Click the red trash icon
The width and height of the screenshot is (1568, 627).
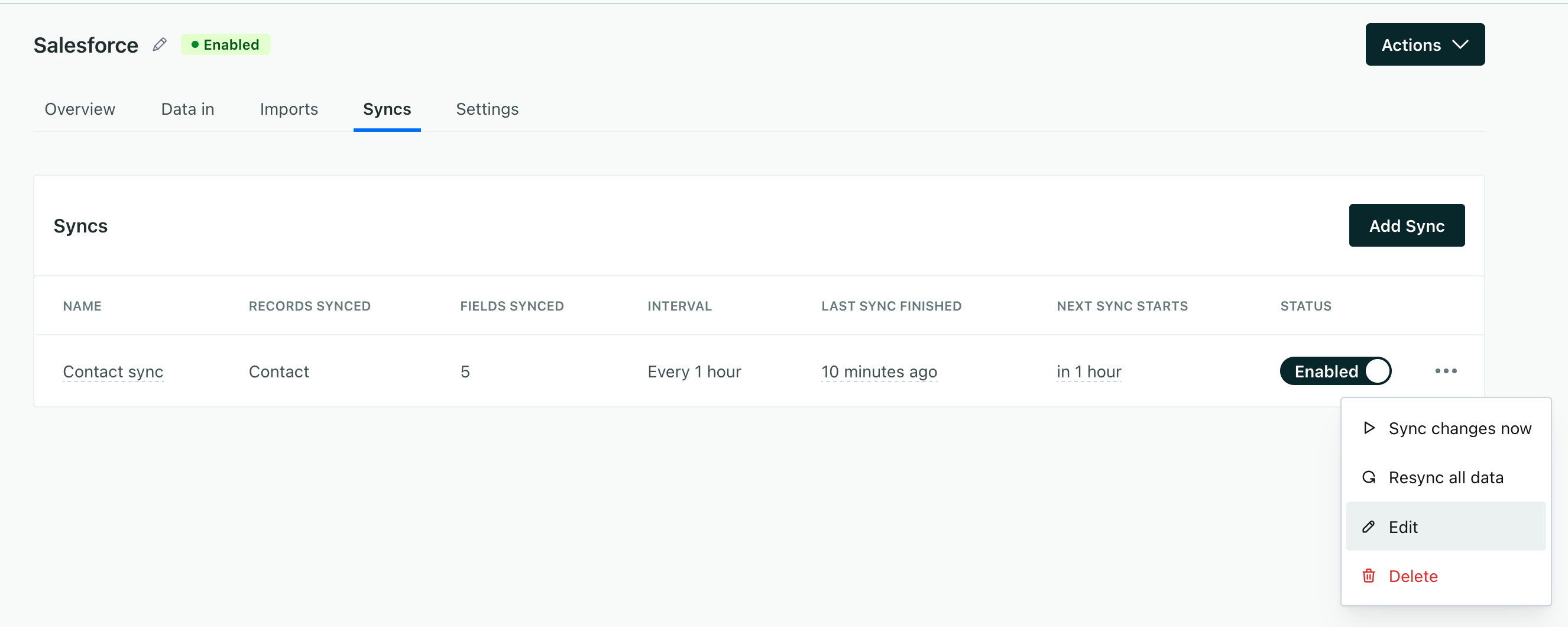(x=1368, y=576)
